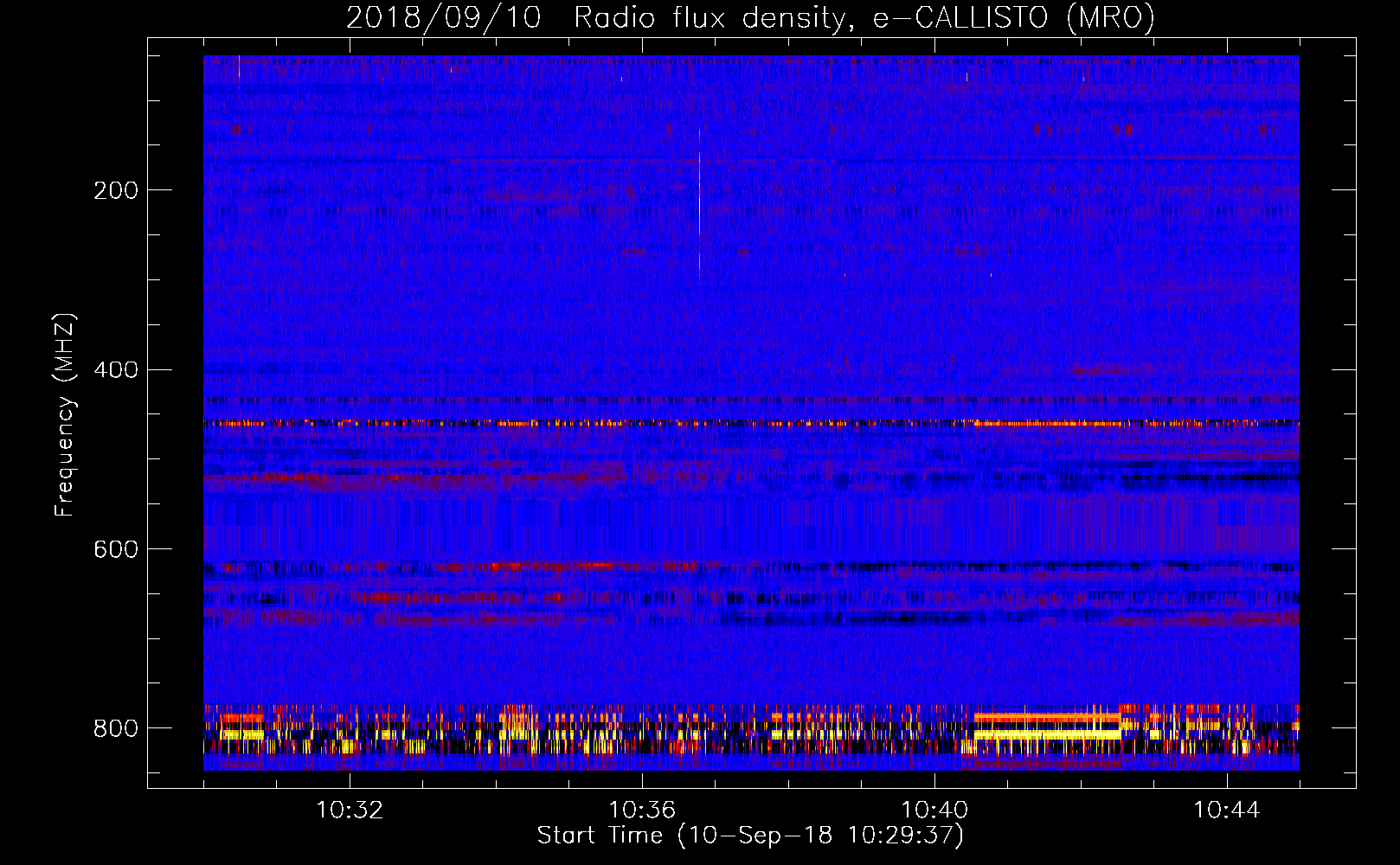The height and width of the screenshot is (865, 1400).
Task: Click the 10:36 time tick label
Action: tap(642, 811)
